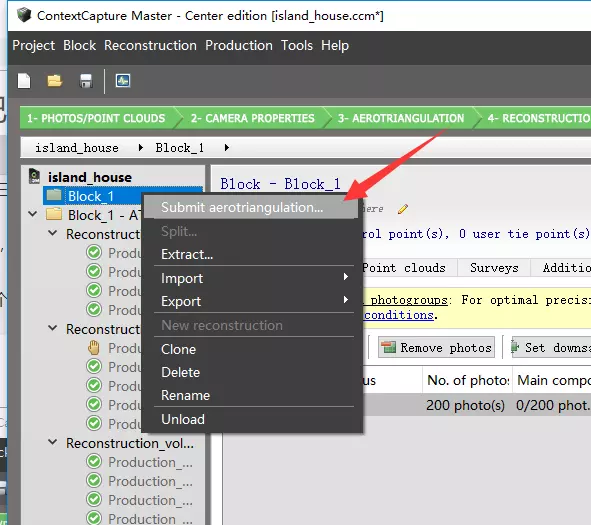Click breadcrumb arrow after Block_1
The width and height of the screenshot is (591, 525).
(x=227, y=147)
